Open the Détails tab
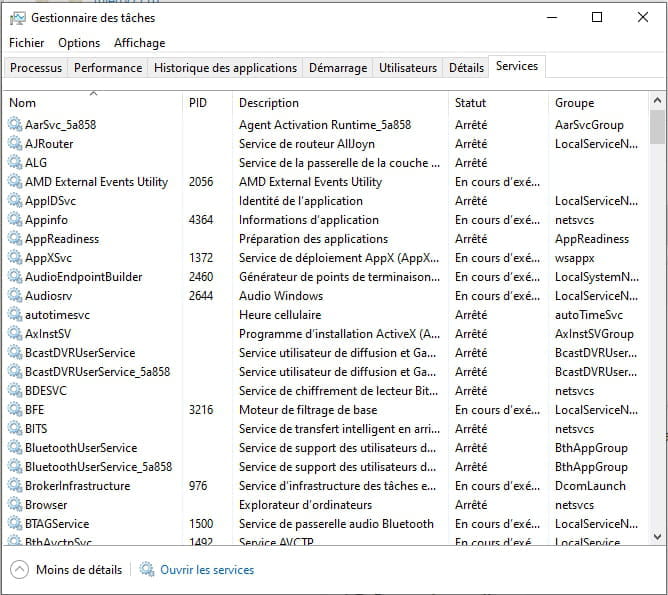 click(x=466, y=68)
